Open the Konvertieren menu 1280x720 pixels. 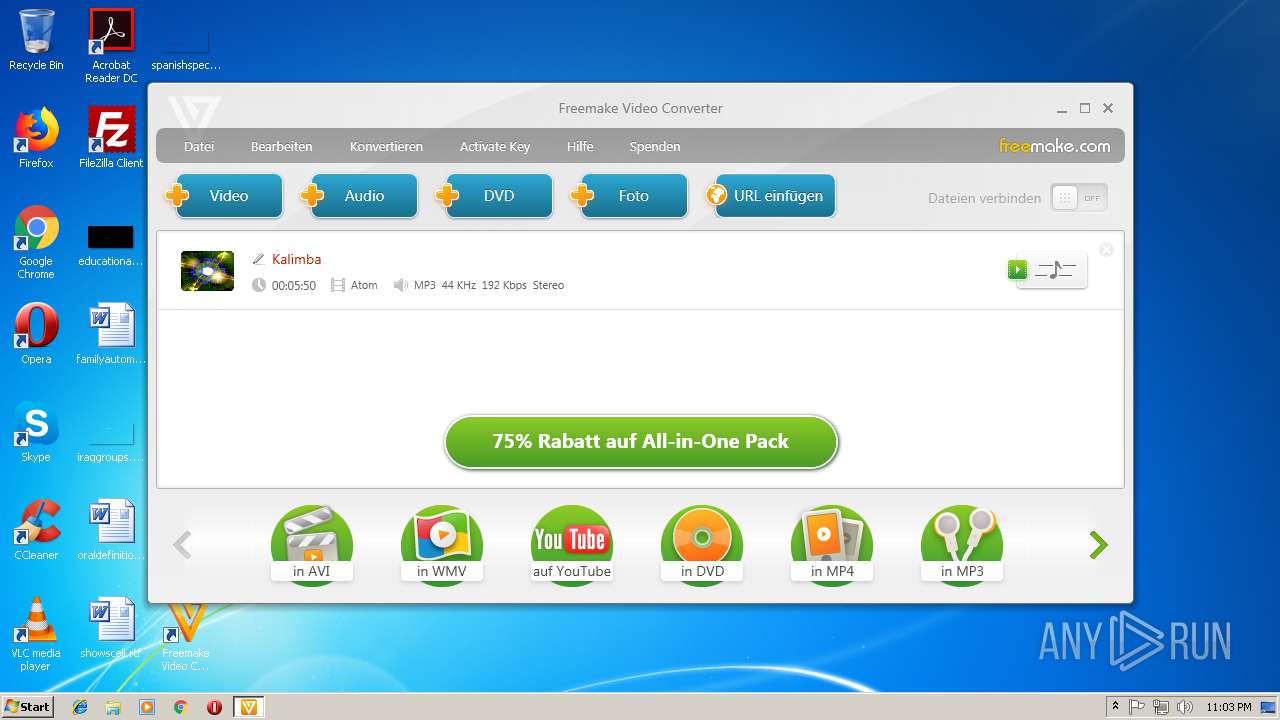[x=386, y=146]
